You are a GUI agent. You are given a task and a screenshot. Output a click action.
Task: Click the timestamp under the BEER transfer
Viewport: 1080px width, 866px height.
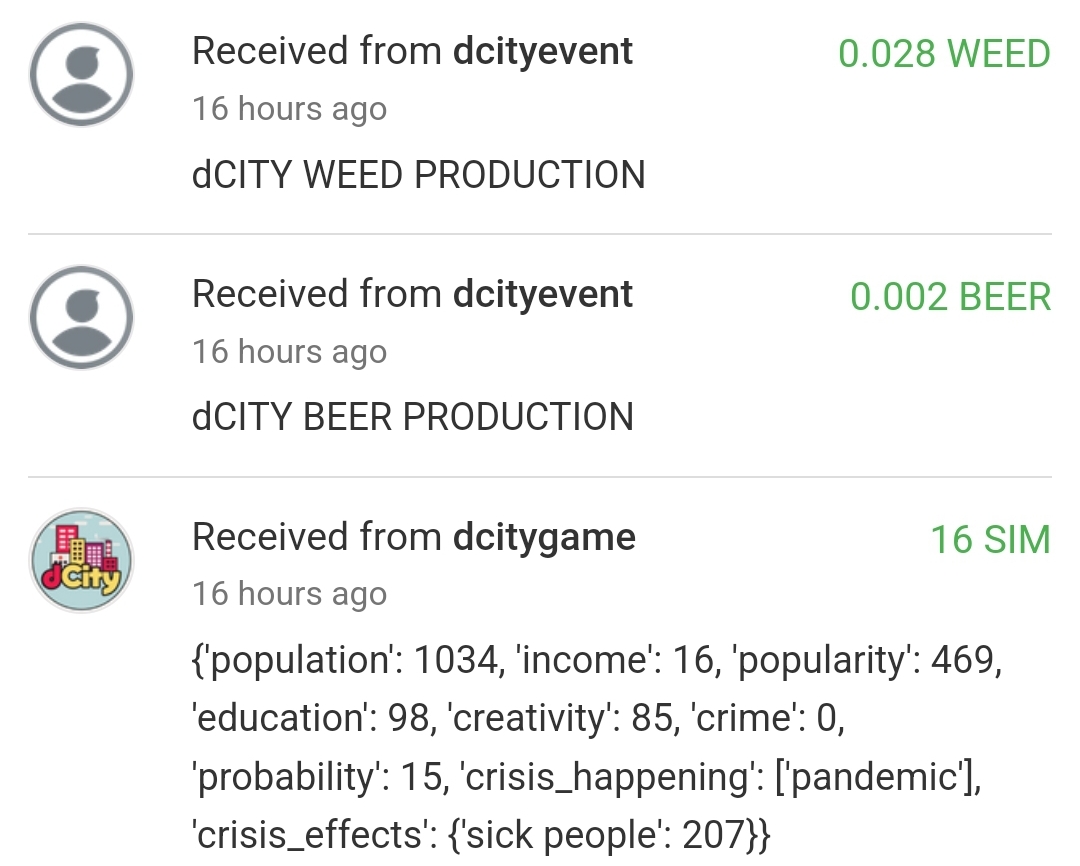pos(289,351)
